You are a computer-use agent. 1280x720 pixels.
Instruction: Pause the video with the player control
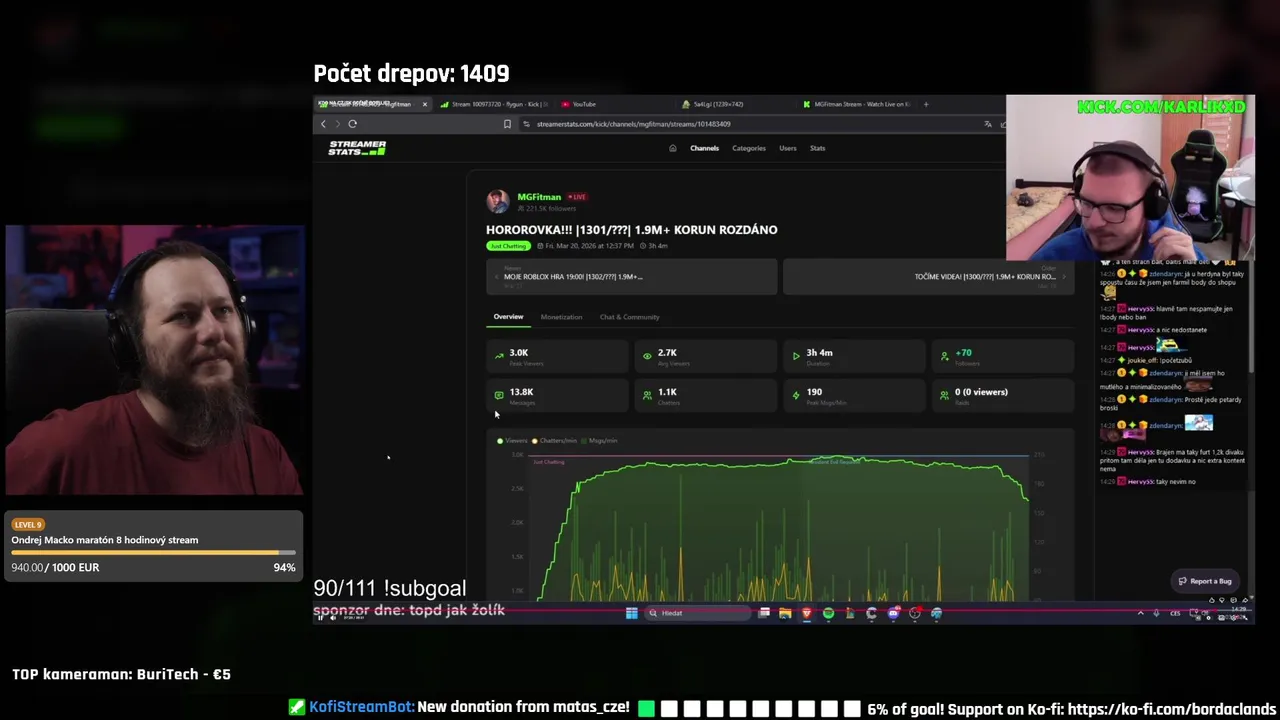320,617
